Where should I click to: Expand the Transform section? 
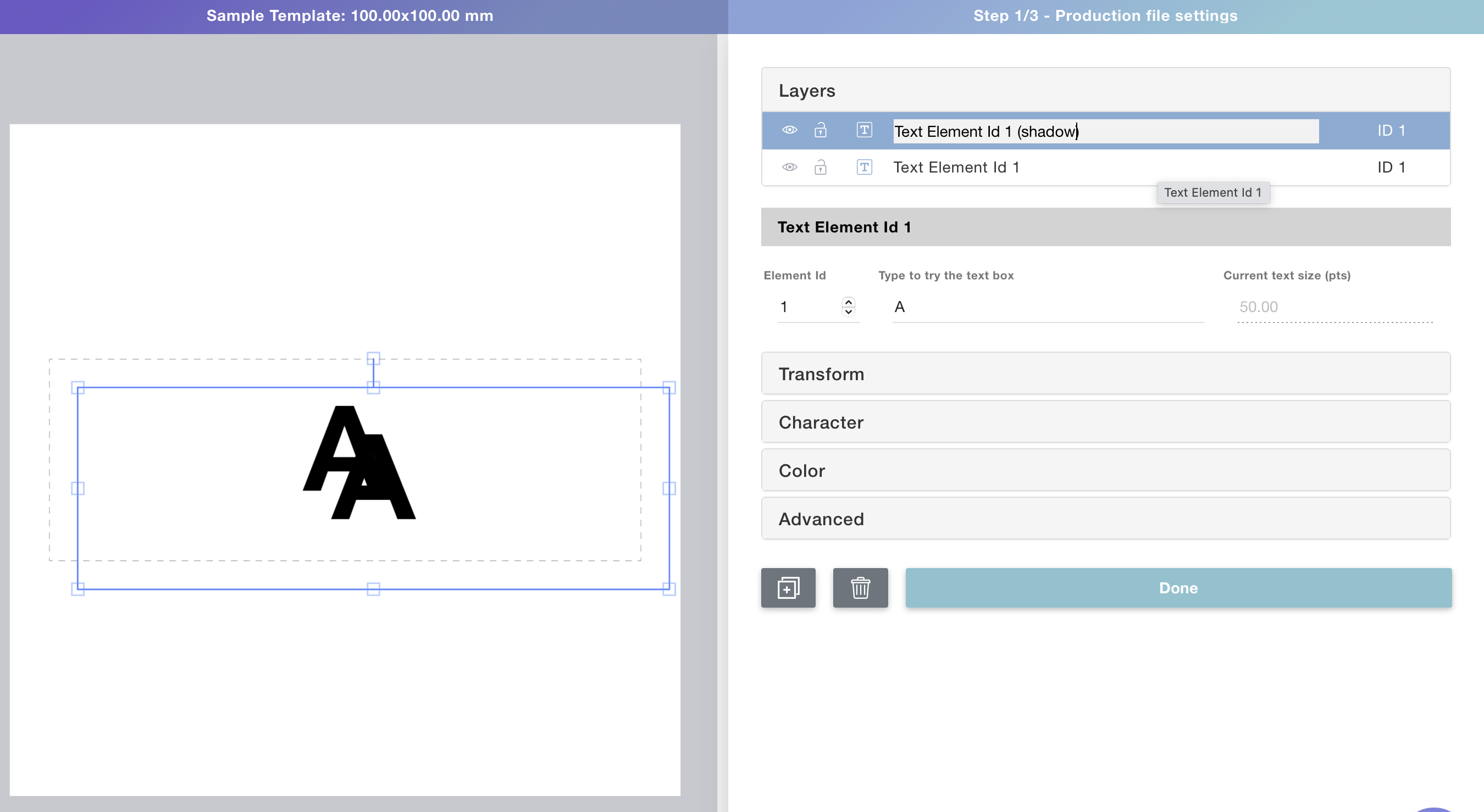pyautogui.click(x=1106, y=373)
